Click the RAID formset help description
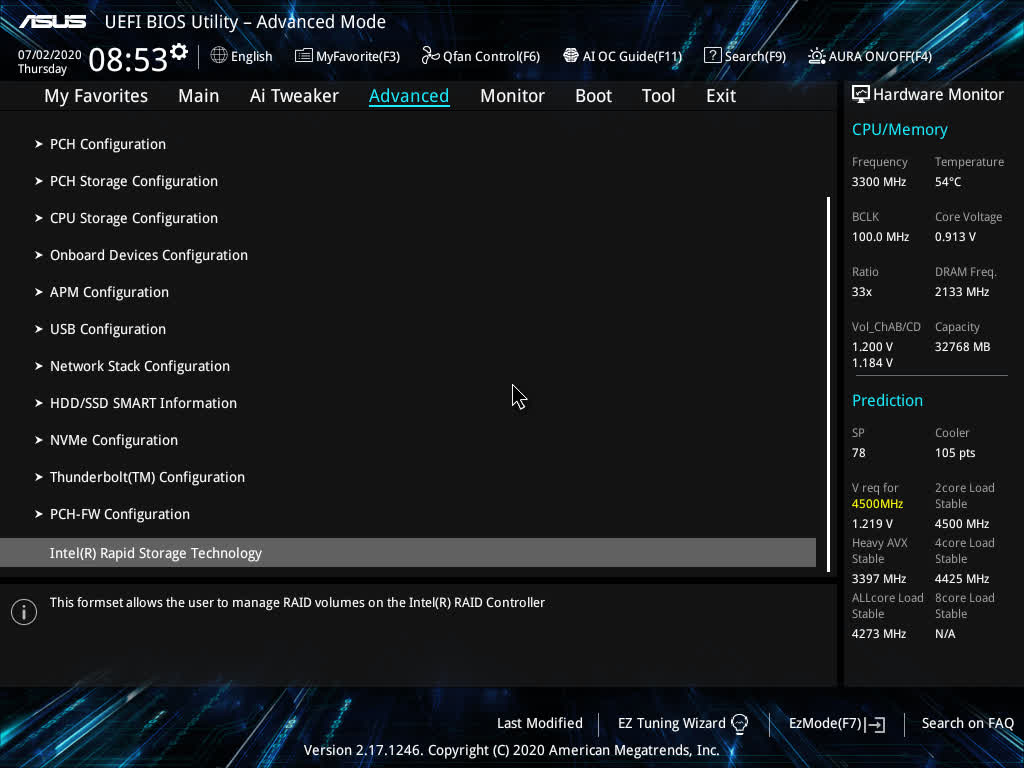This screenshot has width=1024, height=768. [297, 603]
